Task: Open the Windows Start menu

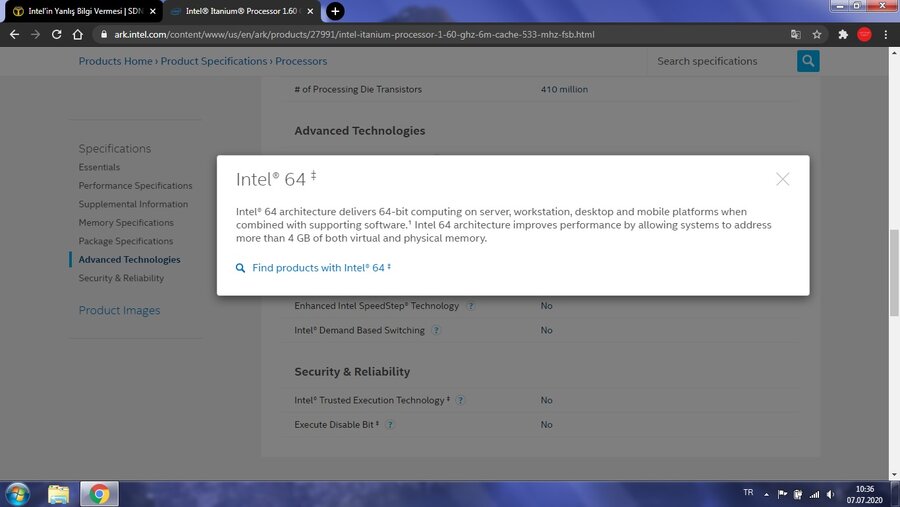Action: click(x=17, y=494)
